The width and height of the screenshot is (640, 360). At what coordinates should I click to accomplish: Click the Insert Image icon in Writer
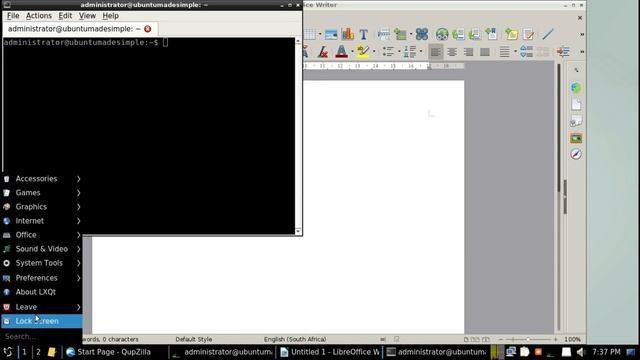pyautogui.click(x=331, y=34)
